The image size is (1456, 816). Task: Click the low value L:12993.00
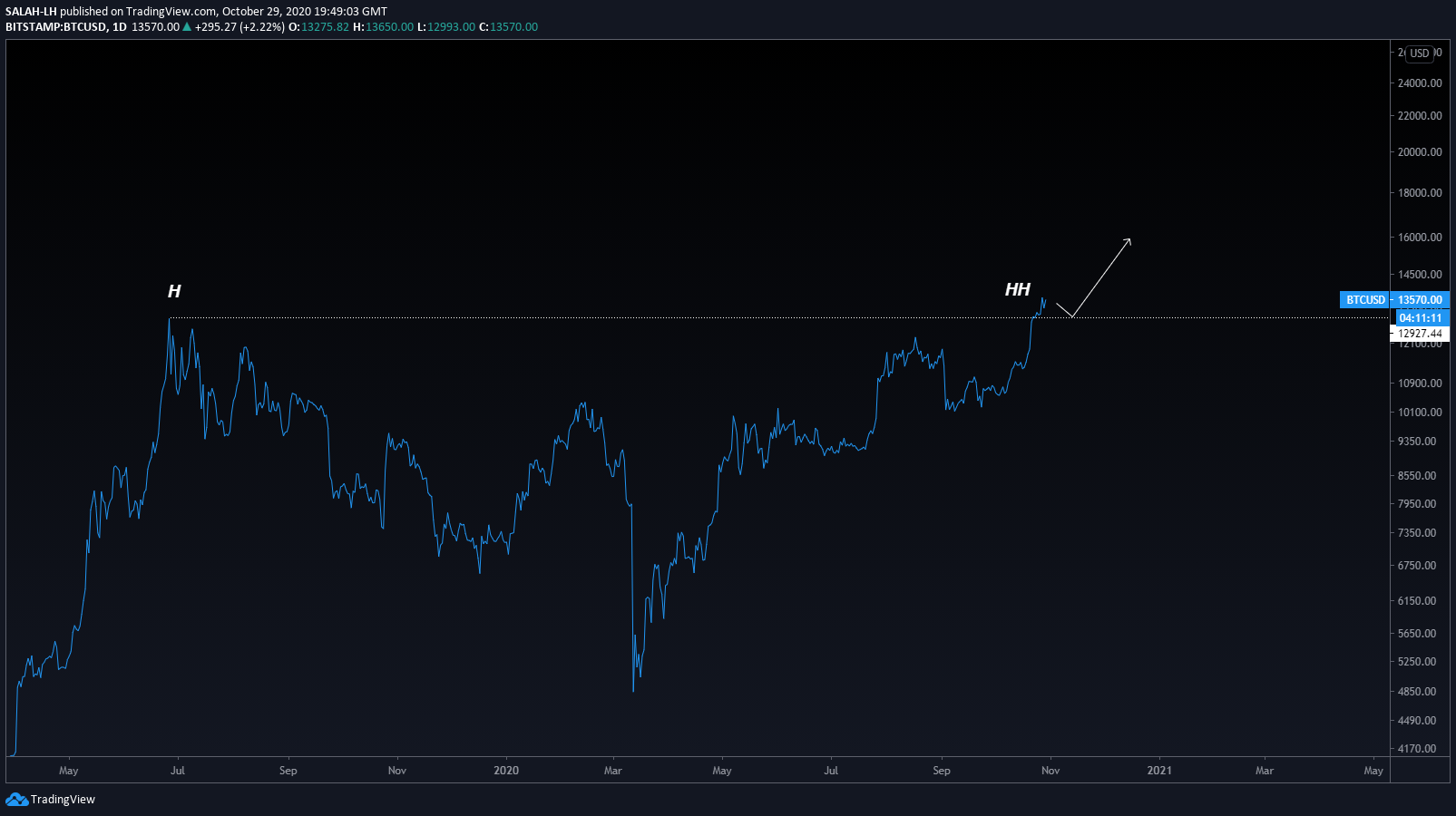(x=446, y=27)
